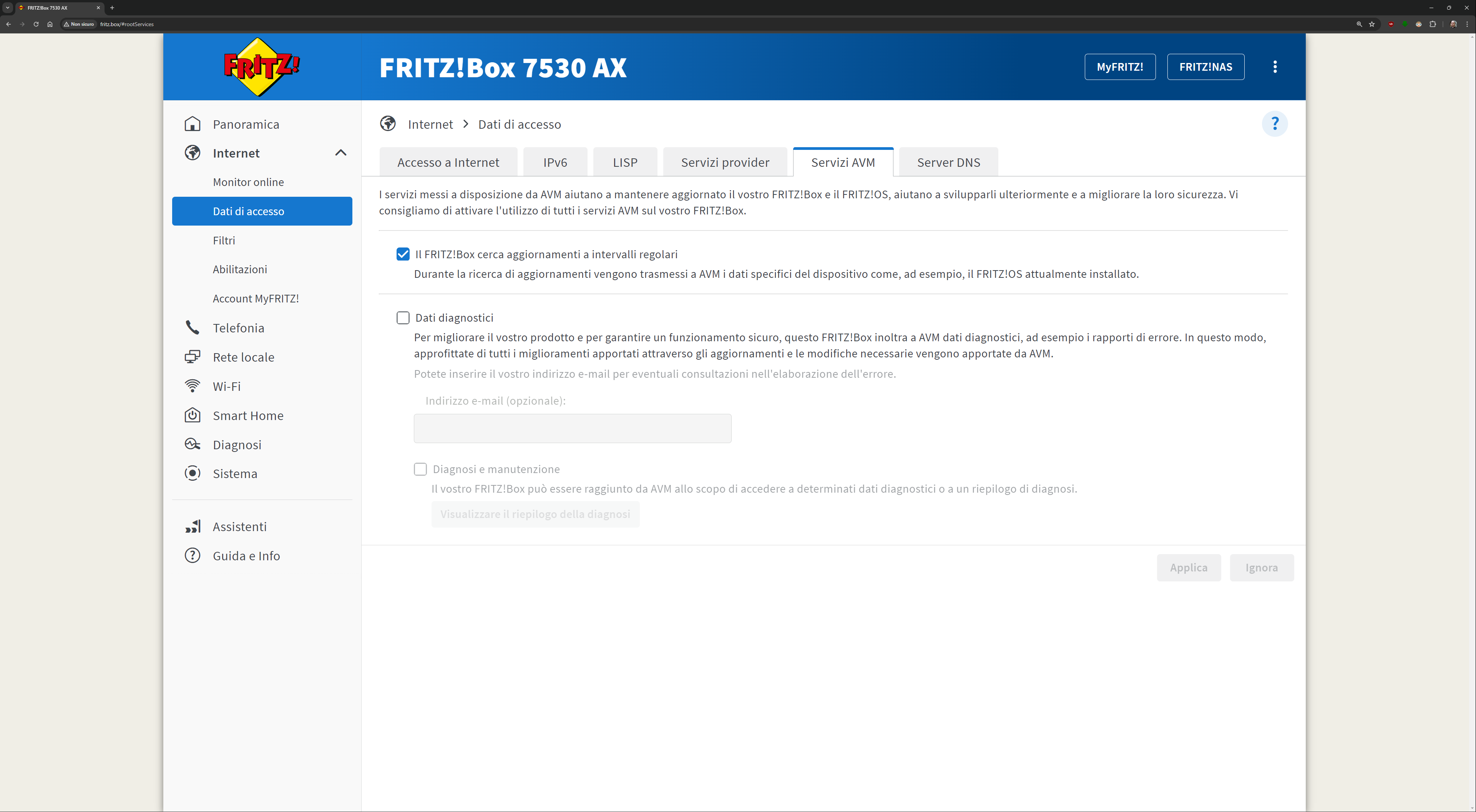This screenshot has height=812, width=1476.
Task: Check the Diagnosi e manutenzione checkbox
Action: click(x=420, y=469)
